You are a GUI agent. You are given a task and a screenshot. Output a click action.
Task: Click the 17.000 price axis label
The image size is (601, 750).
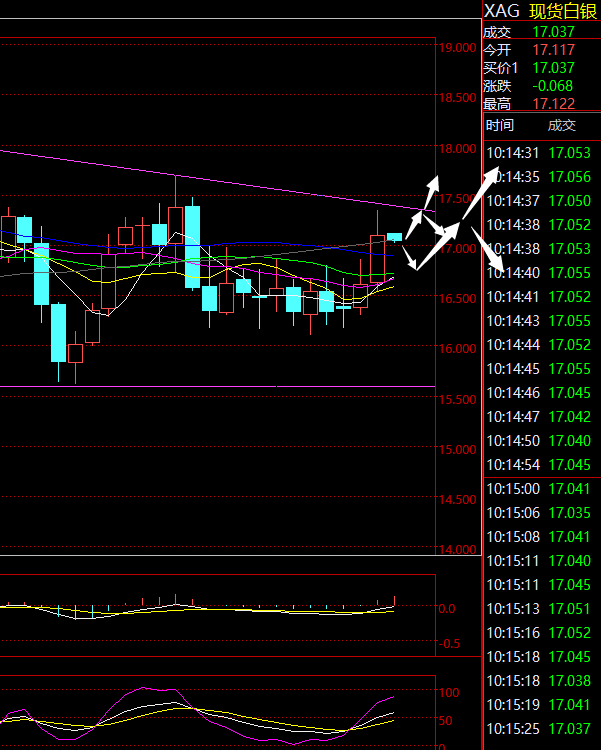click(457, 248)
